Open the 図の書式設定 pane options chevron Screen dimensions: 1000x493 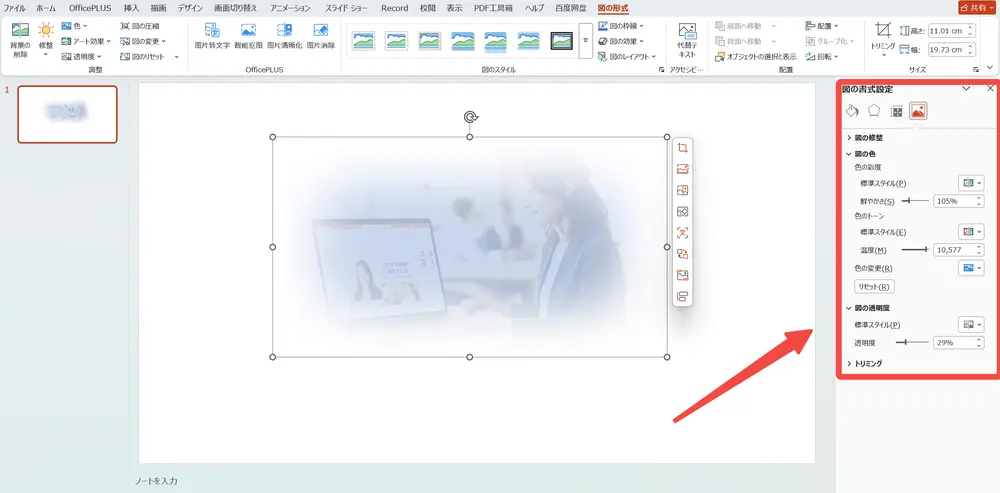click(966, 89)
